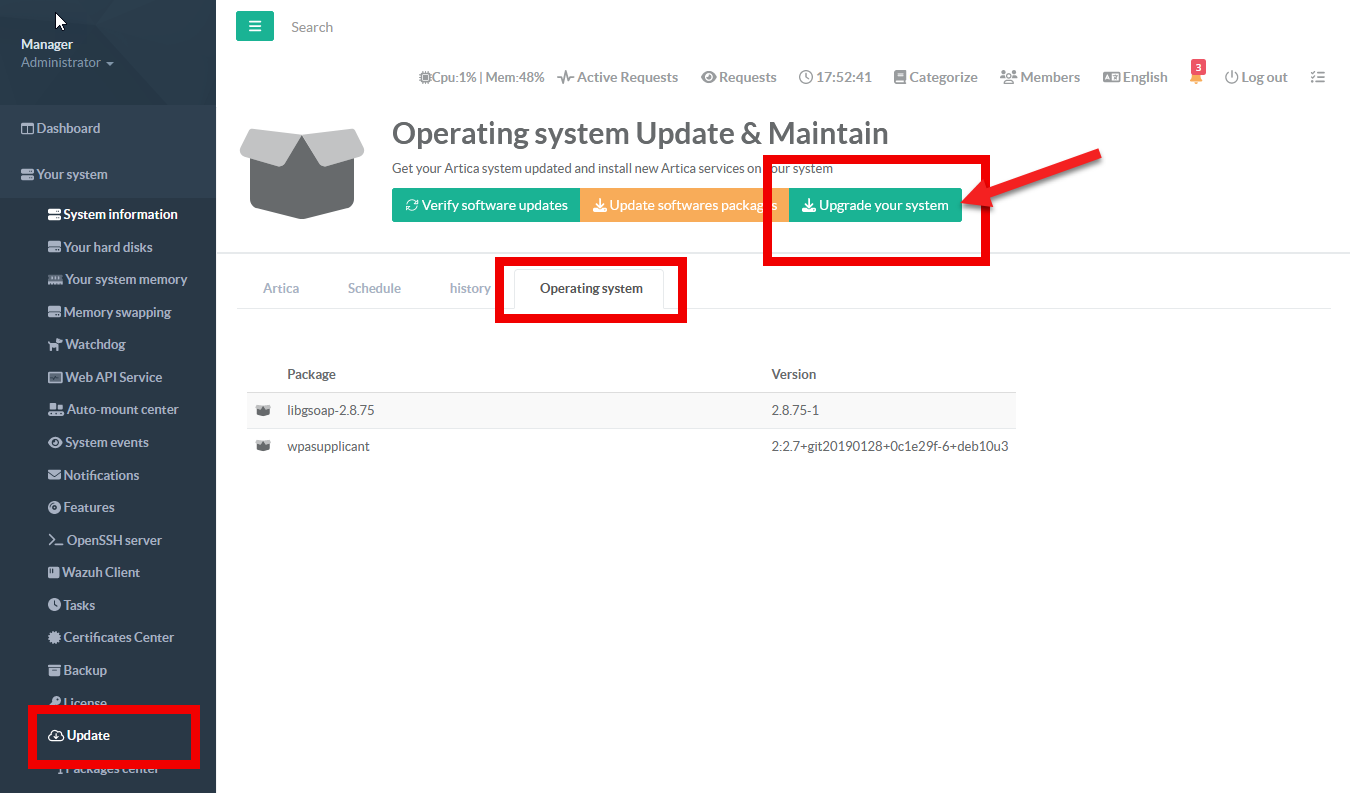Open Update in the sidebar

88,735
